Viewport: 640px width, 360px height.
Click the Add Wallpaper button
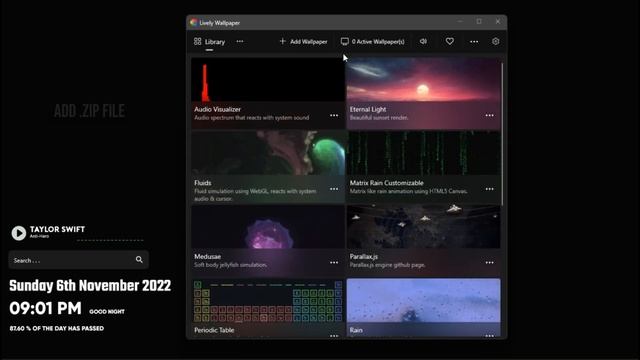pyautogui.click(x=303, y=42)
